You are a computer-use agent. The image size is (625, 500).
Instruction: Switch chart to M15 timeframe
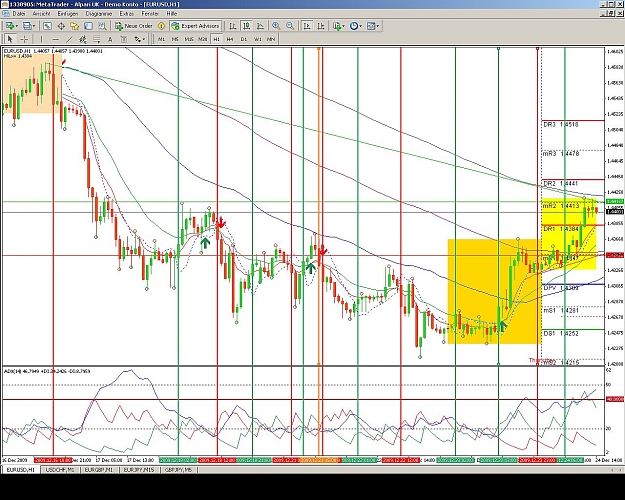point(189,39)
